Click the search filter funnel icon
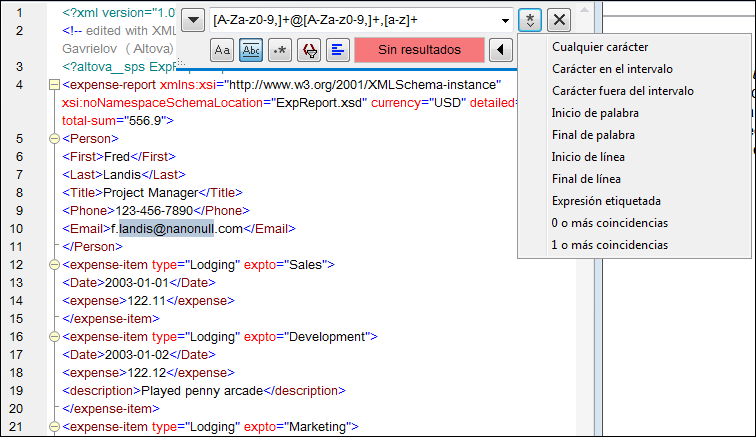756x437 pixels. point(310,50)
